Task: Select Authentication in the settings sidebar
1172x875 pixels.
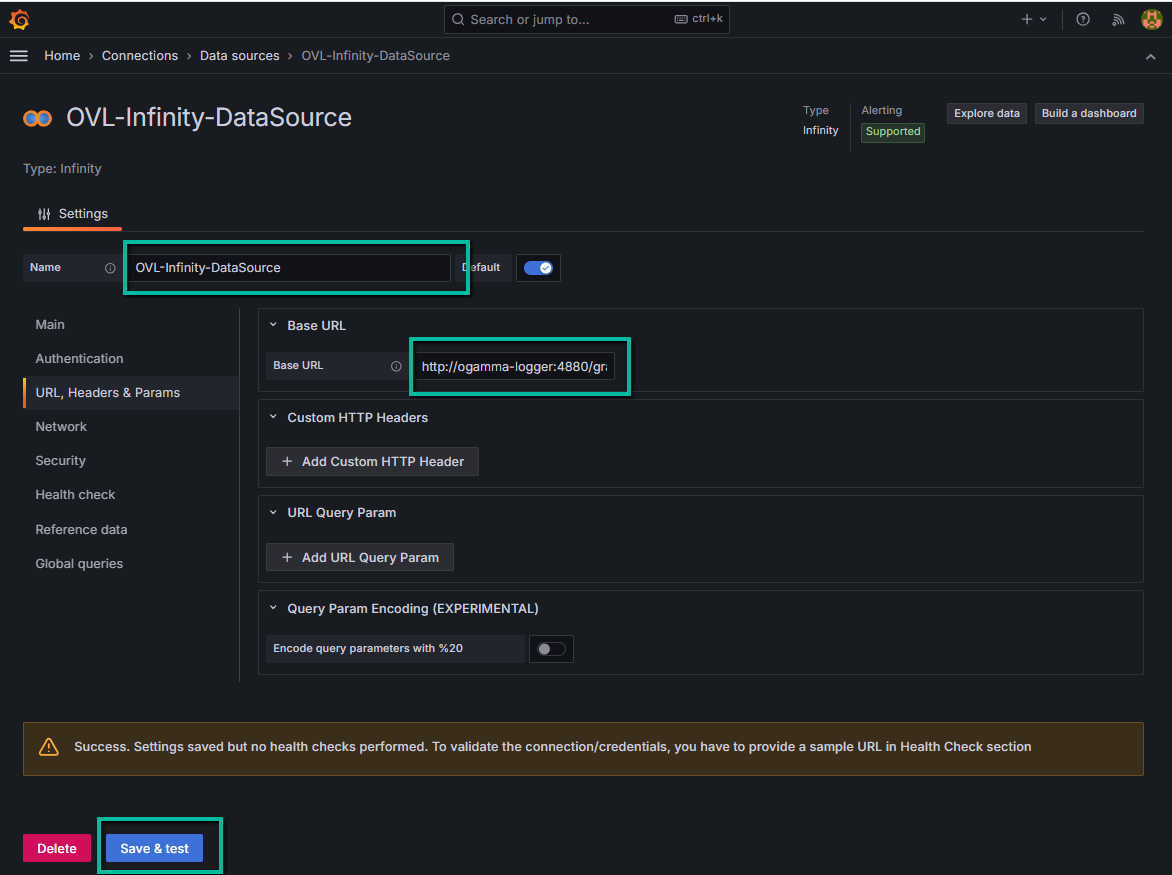Action: [x=79, y=358]
